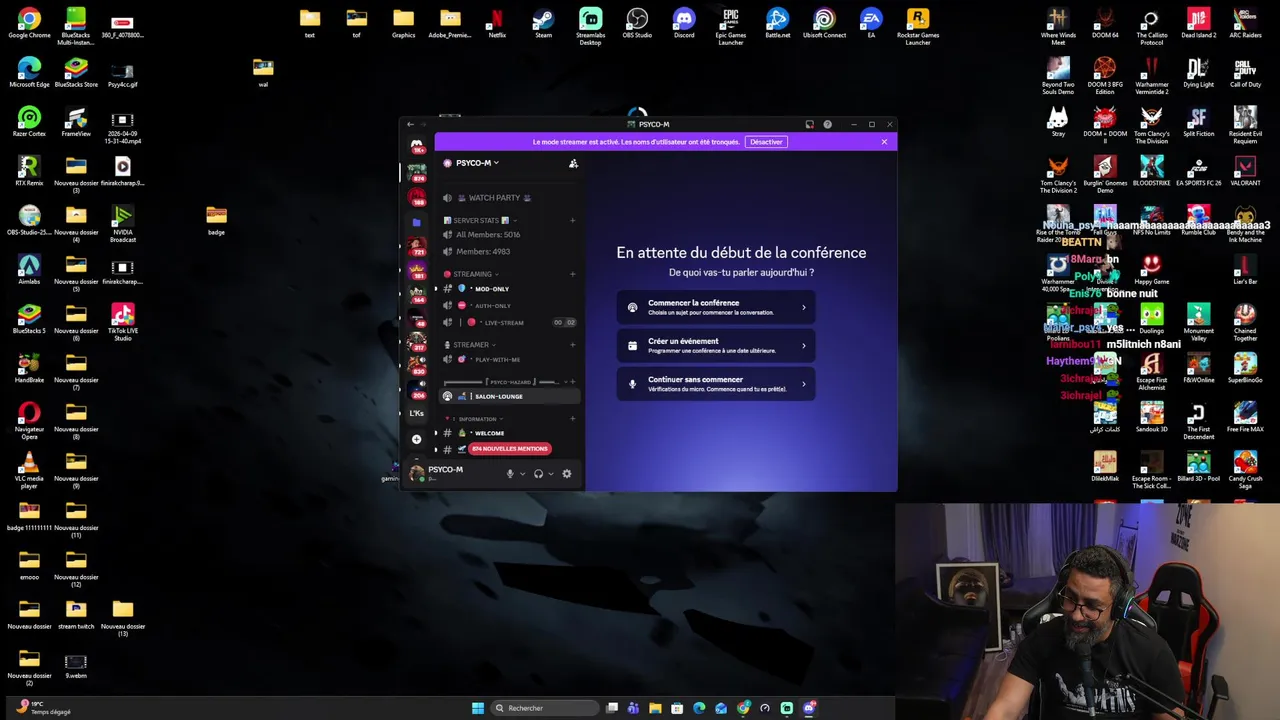
Task: Open Discord help question mark icon
Action: pyautogui.click(x=827, y=125)
